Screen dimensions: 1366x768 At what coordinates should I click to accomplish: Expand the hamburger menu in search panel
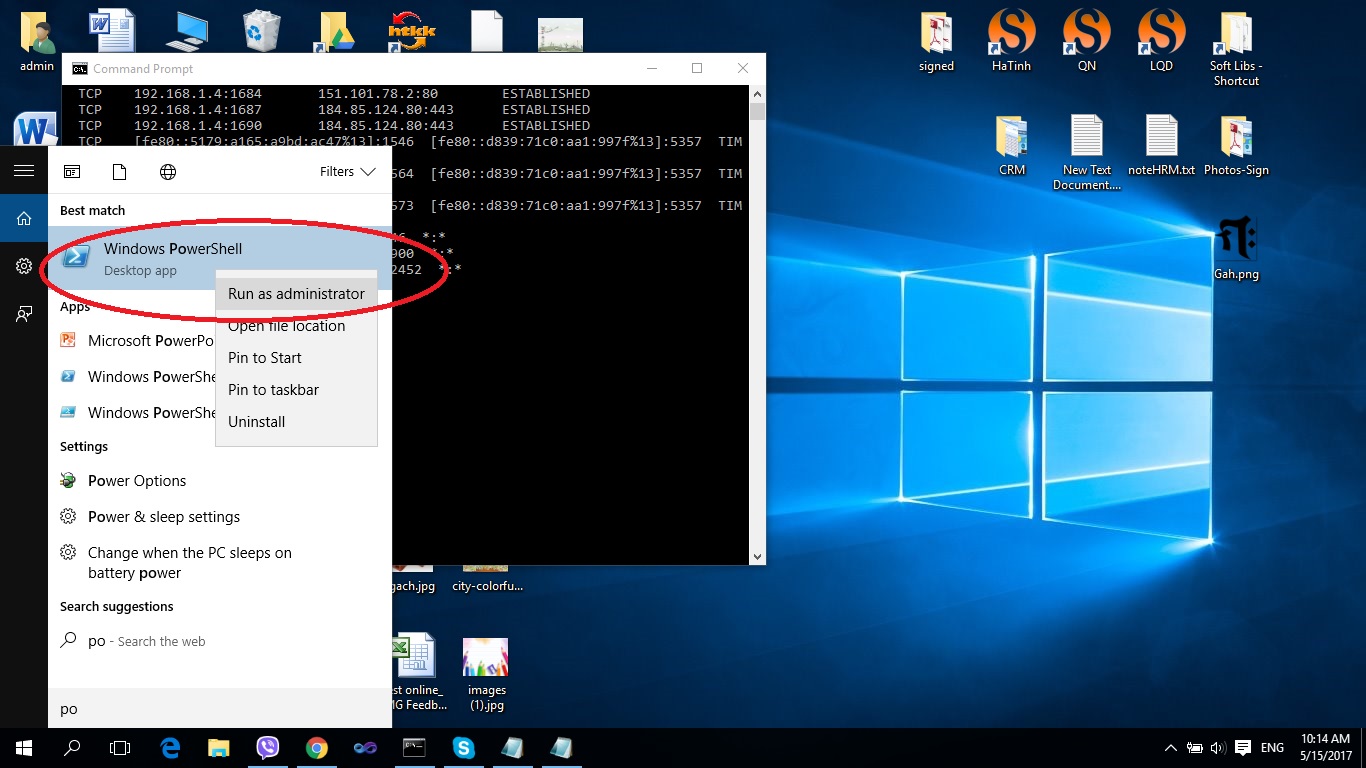pyautogui.click(x=24, y=171)
